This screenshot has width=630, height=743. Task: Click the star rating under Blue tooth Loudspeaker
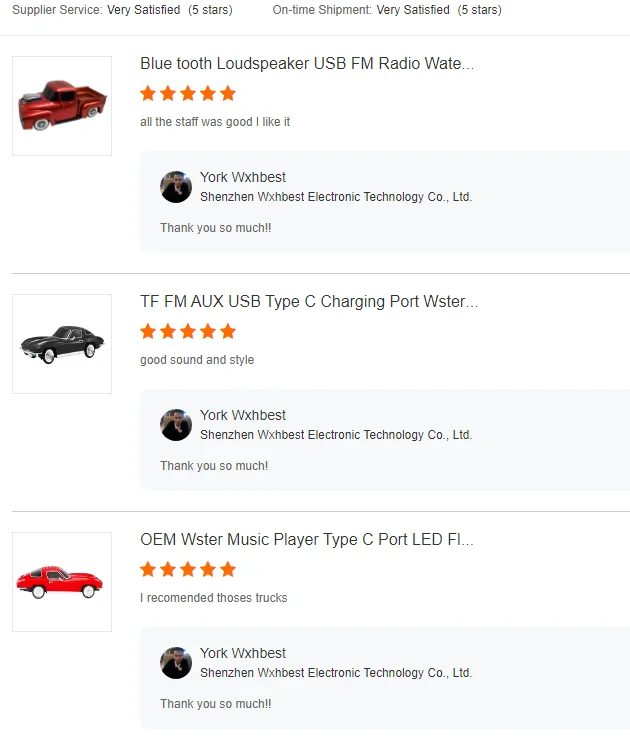click(188, 93)
